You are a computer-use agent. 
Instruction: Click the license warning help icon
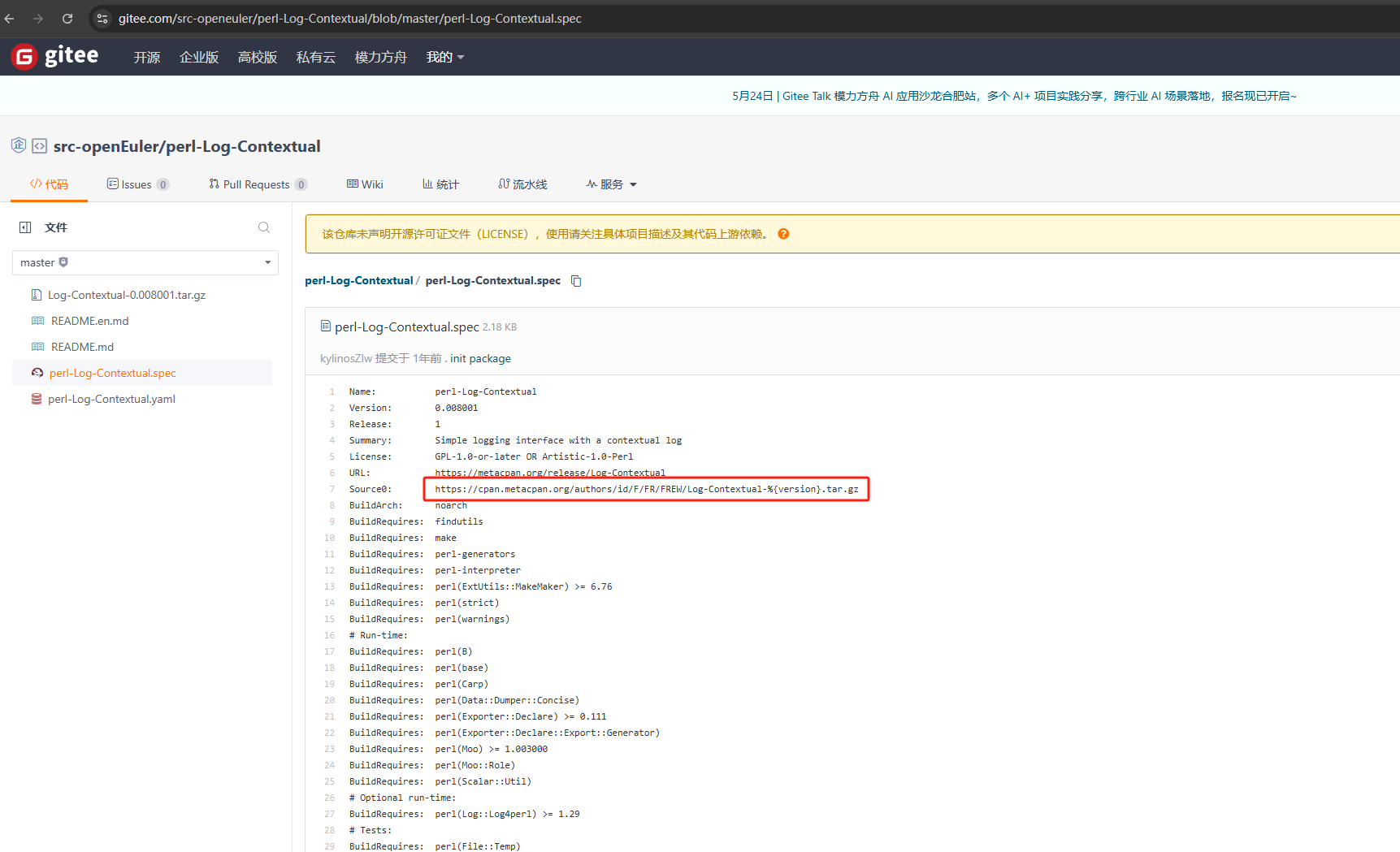783,234
